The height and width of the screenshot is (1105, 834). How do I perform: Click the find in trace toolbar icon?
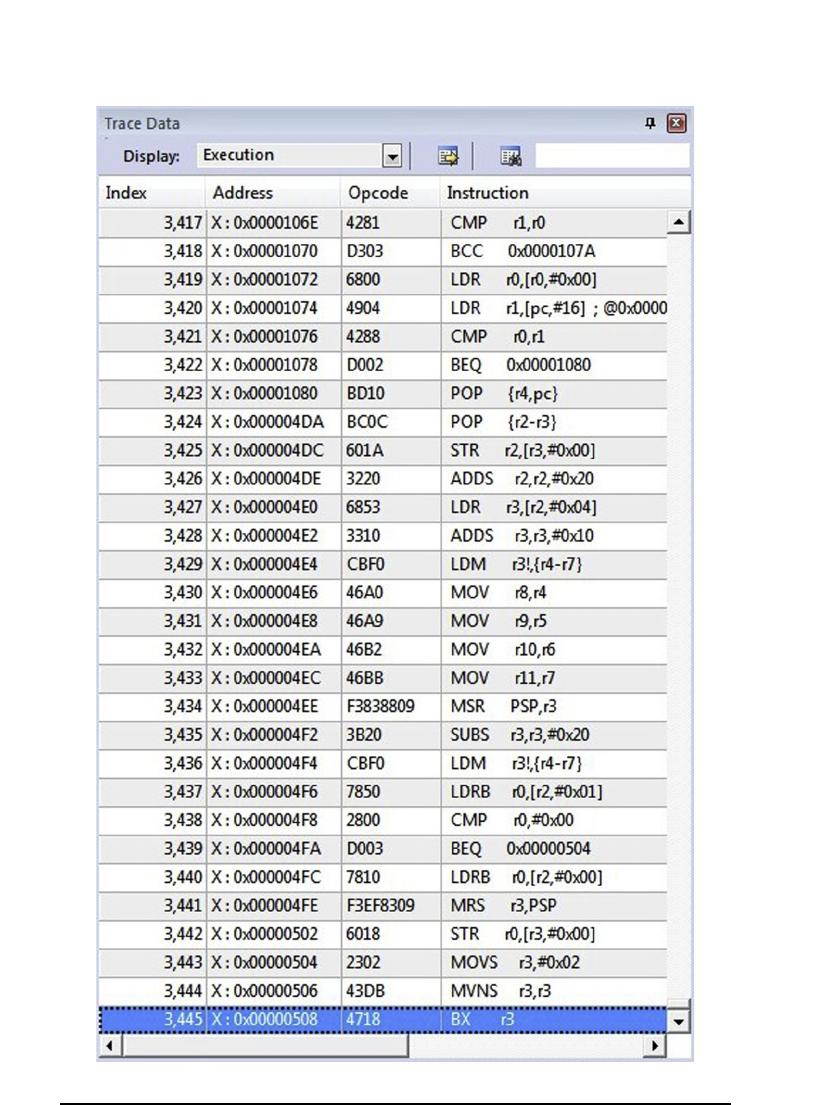[510, 156]
